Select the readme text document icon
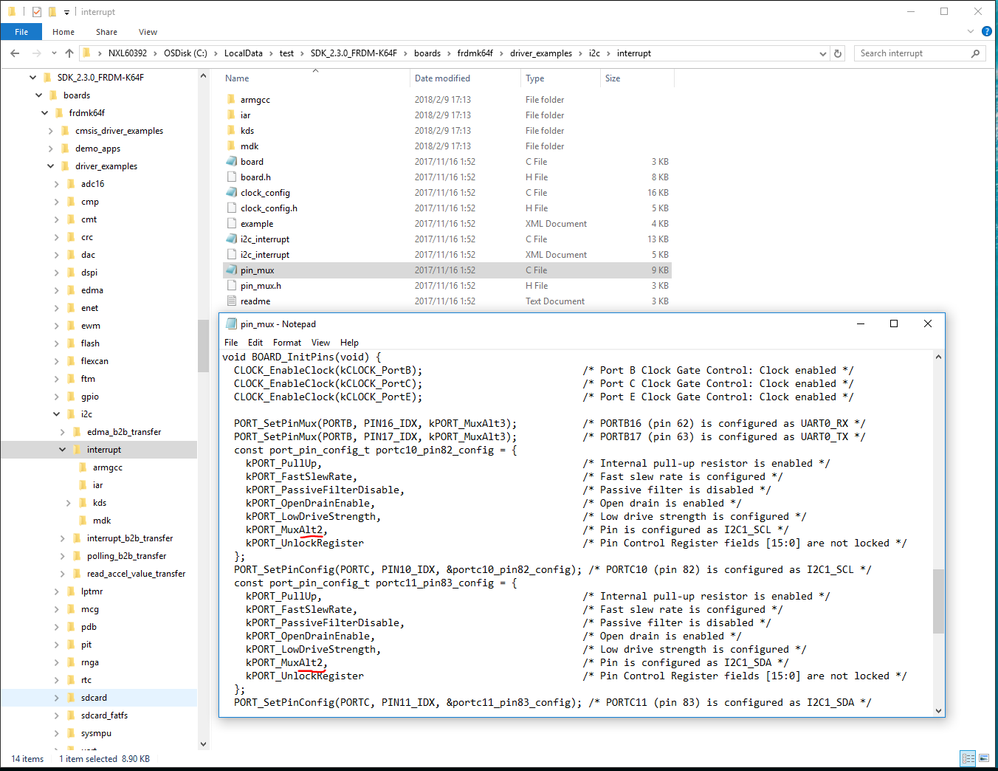Viewport: 998px width, 771px height. 231,301
